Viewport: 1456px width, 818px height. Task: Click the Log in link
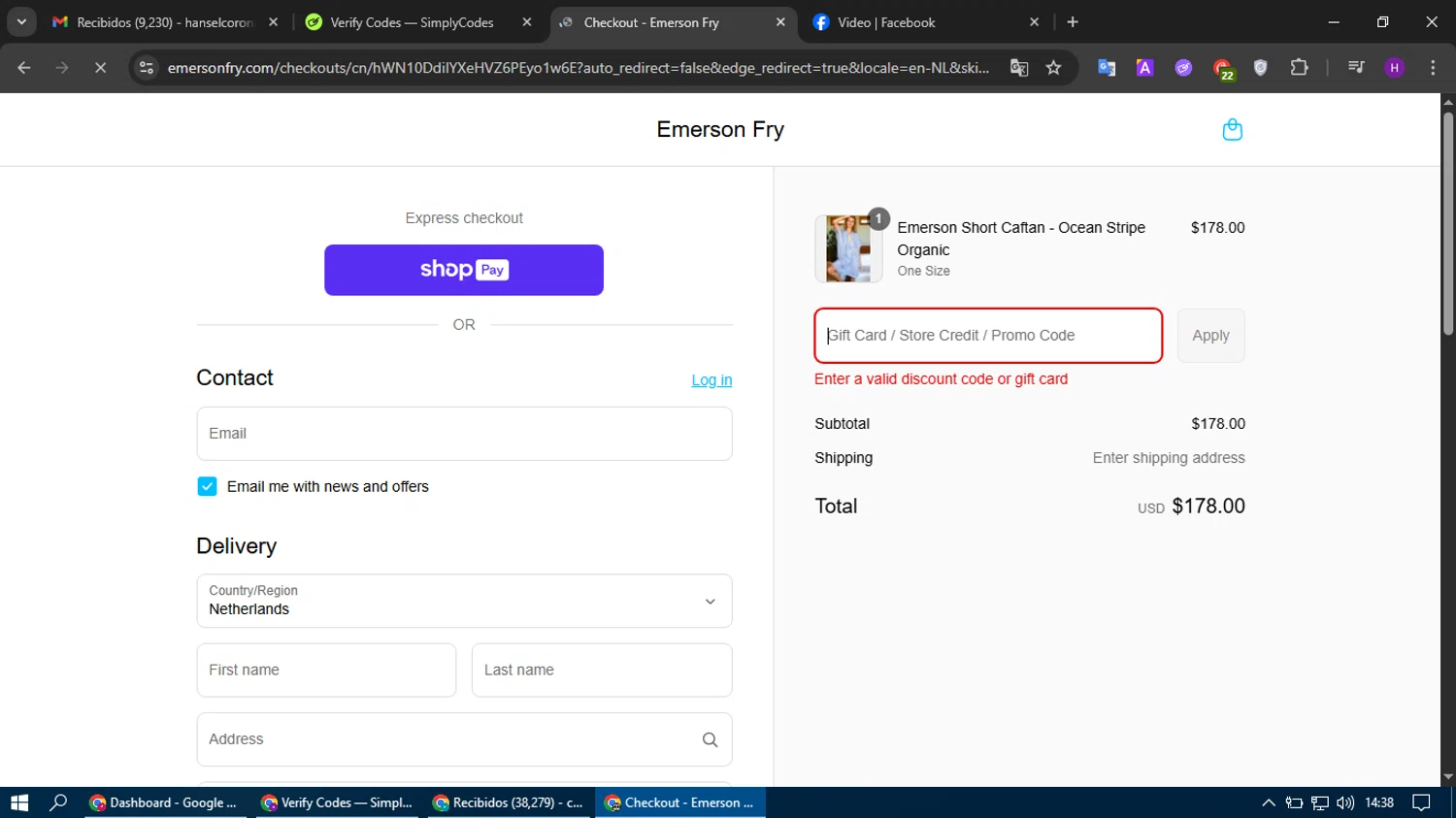[711, 380]
